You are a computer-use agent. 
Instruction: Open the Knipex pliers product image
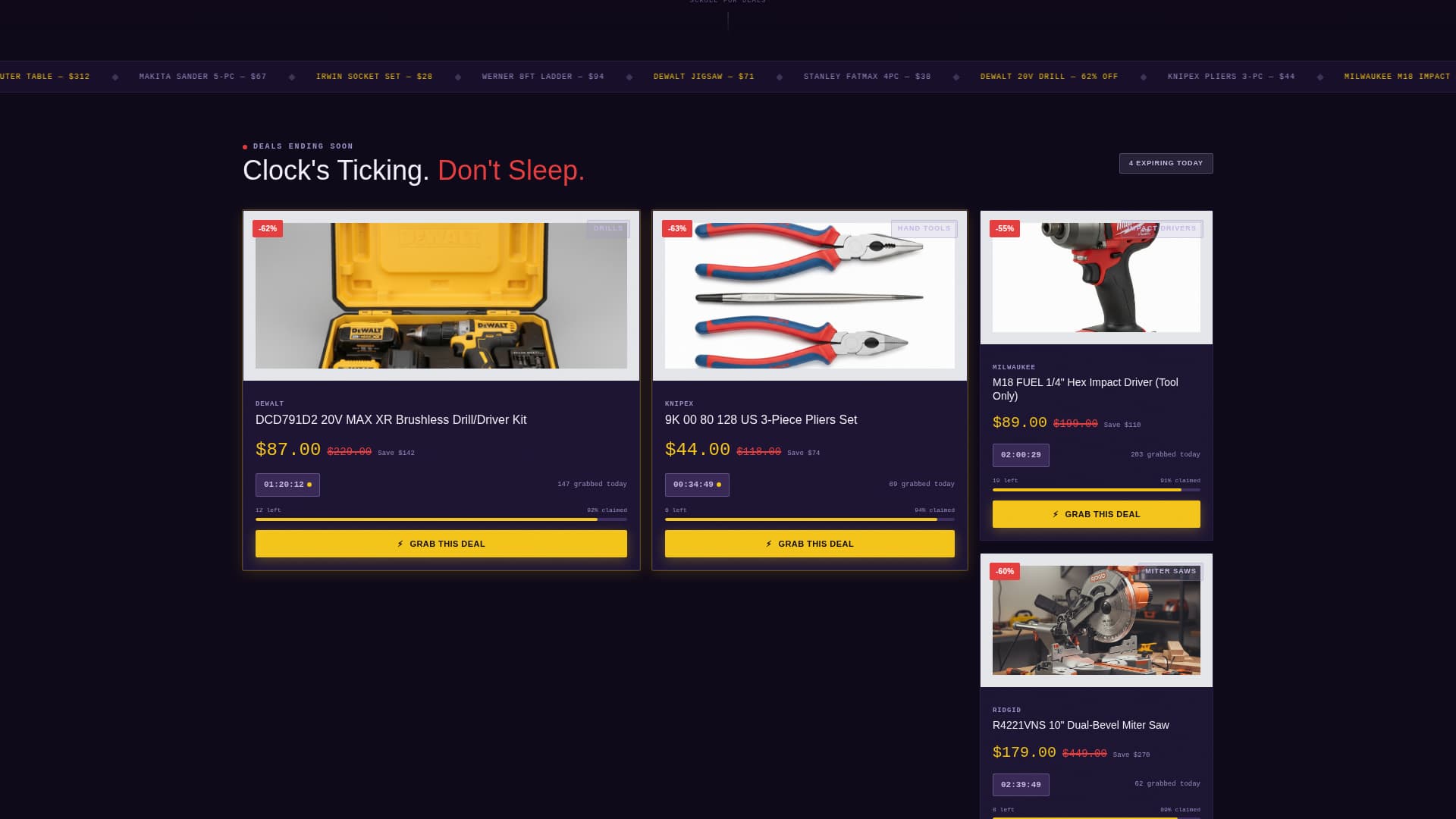pyautogui.click(x=809, y=296)
